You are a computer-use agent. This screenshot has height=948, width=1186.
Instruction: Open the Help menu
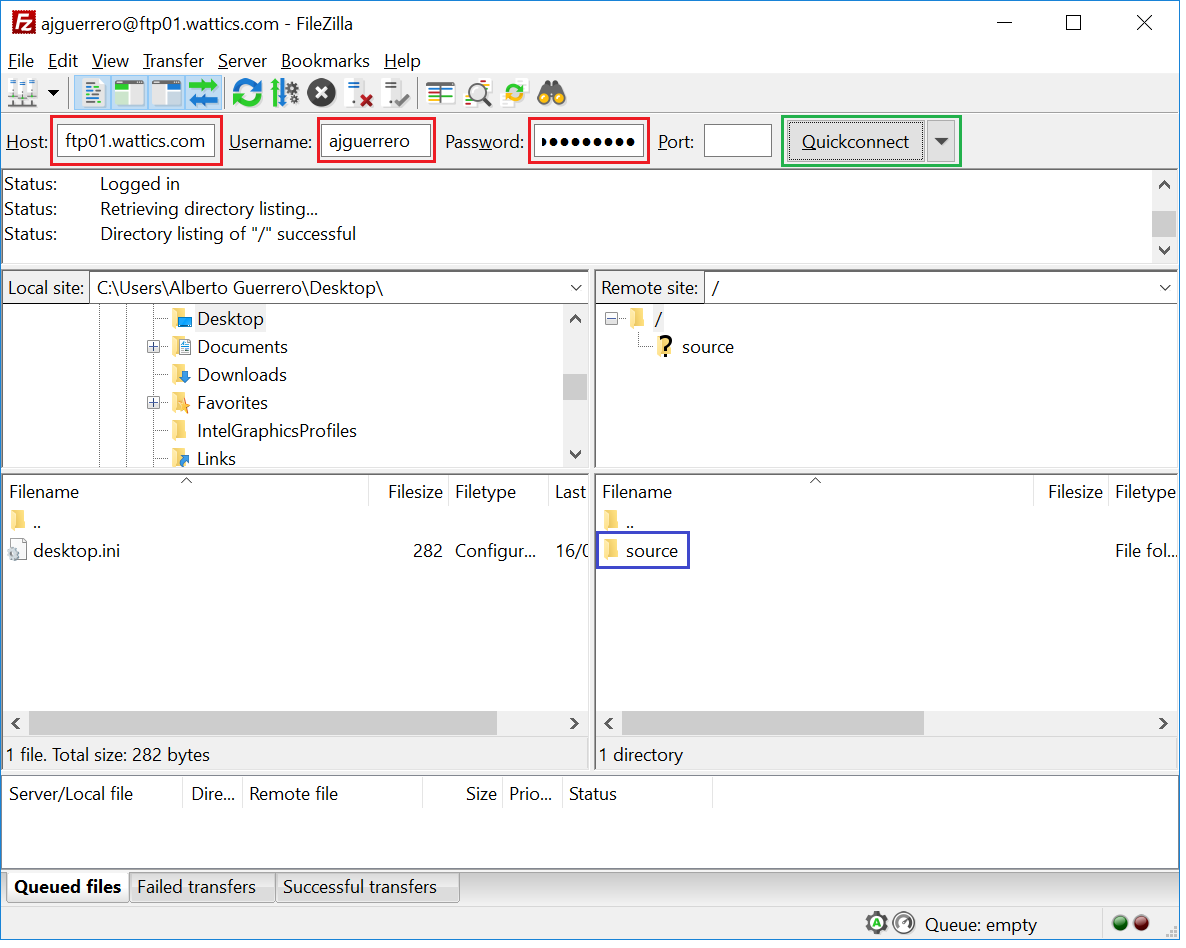(402, 61)
